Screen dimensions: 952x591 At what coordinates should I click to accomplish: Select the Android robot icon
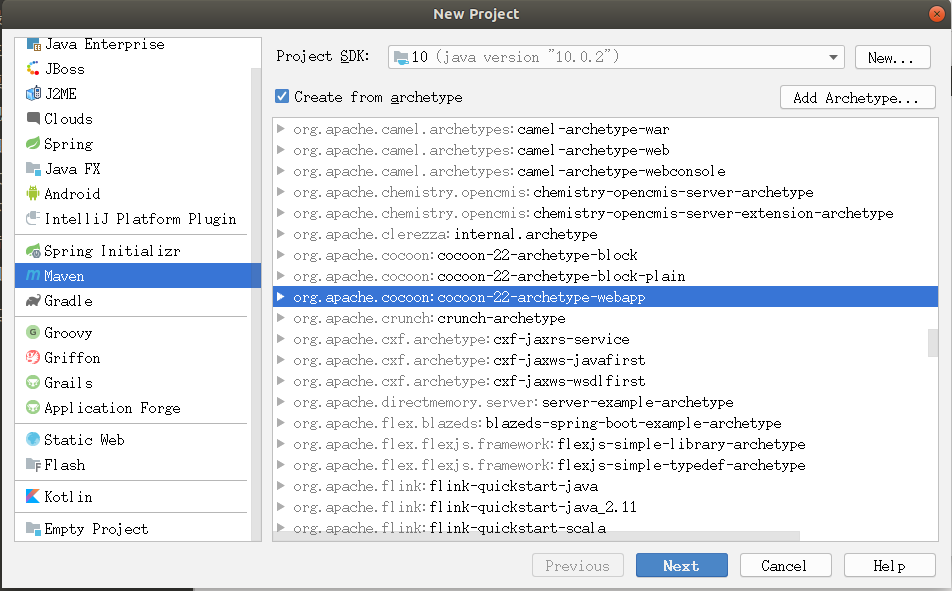(x=34, y=194)
